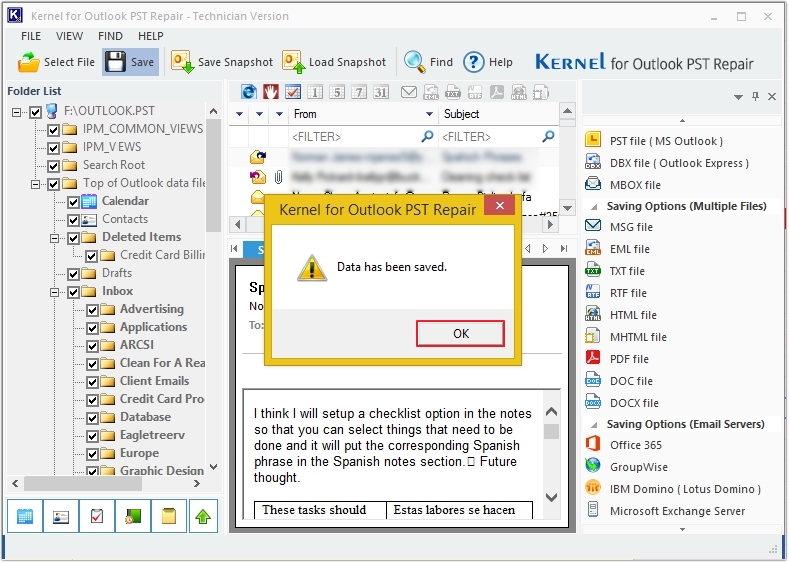Open the HELP menu
789x563 pixels.
tap(150, 36)
